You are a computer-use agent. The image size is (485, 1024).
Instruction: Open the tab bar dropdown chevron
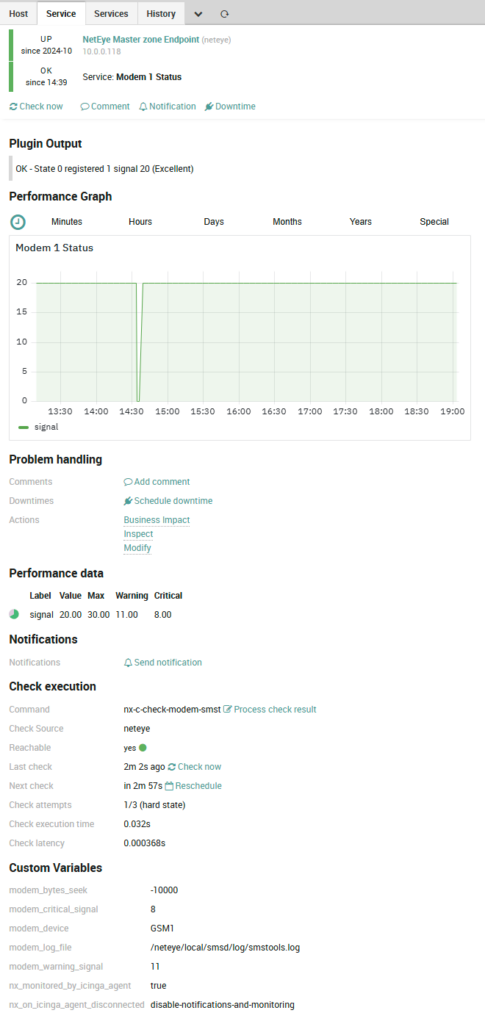[x=198, y=14]
